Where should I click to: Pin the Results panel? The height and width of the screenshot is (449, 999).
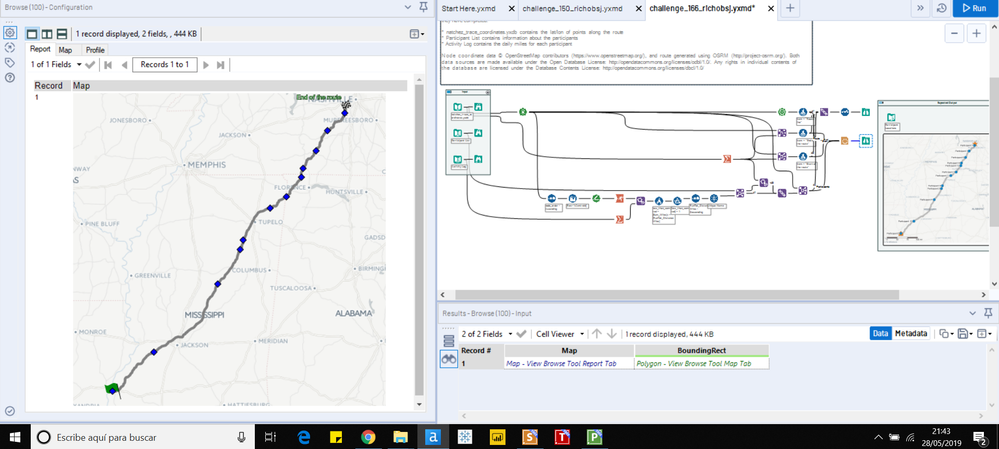(988, 313)
